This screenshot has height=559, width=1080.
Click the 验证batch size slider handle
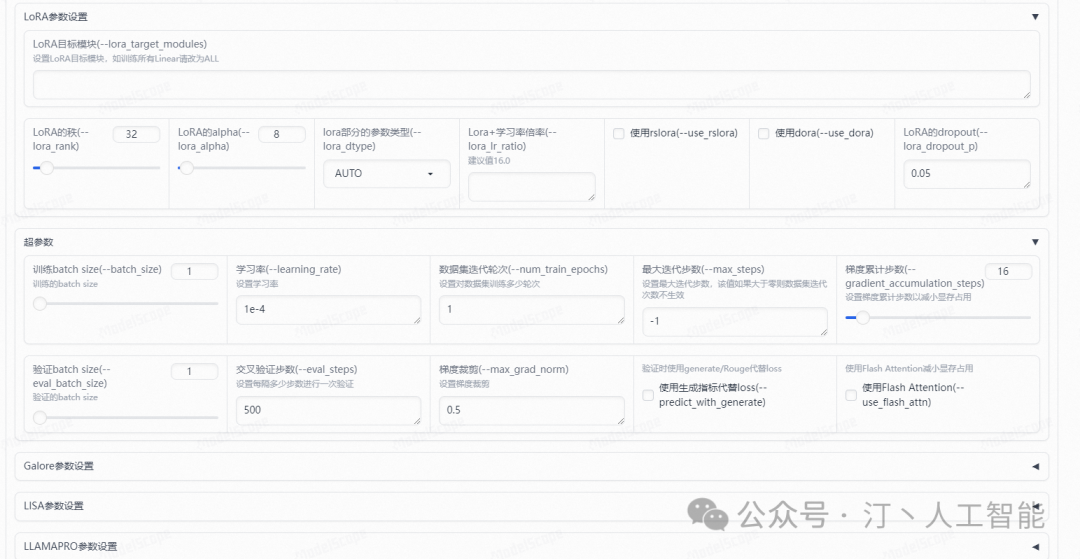click(x=40, y=417)
